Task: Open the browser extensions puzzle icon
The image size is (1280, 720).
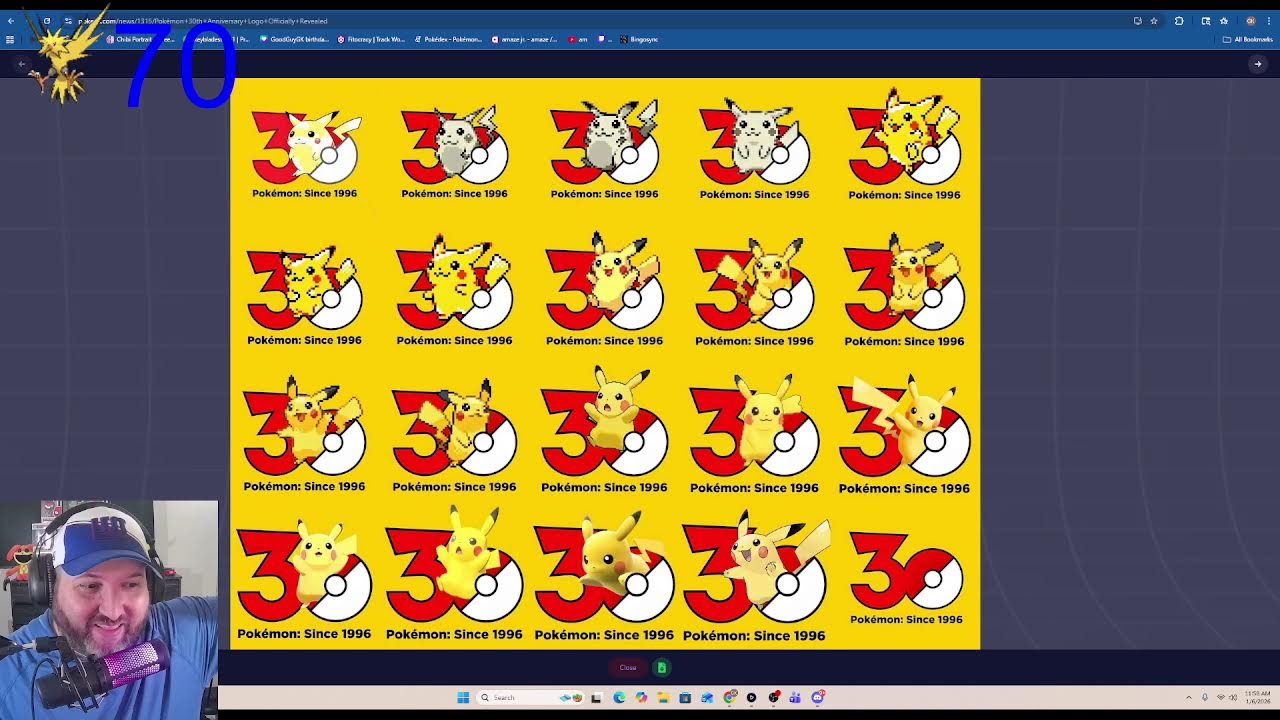Action: [x=1179, y=21]
